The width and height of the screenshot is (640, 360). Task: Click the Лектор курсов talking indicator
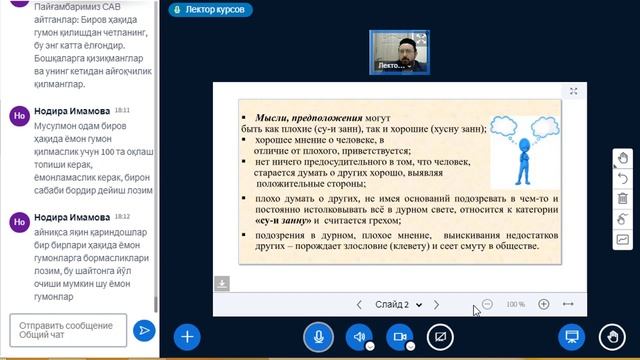point(211,9)
